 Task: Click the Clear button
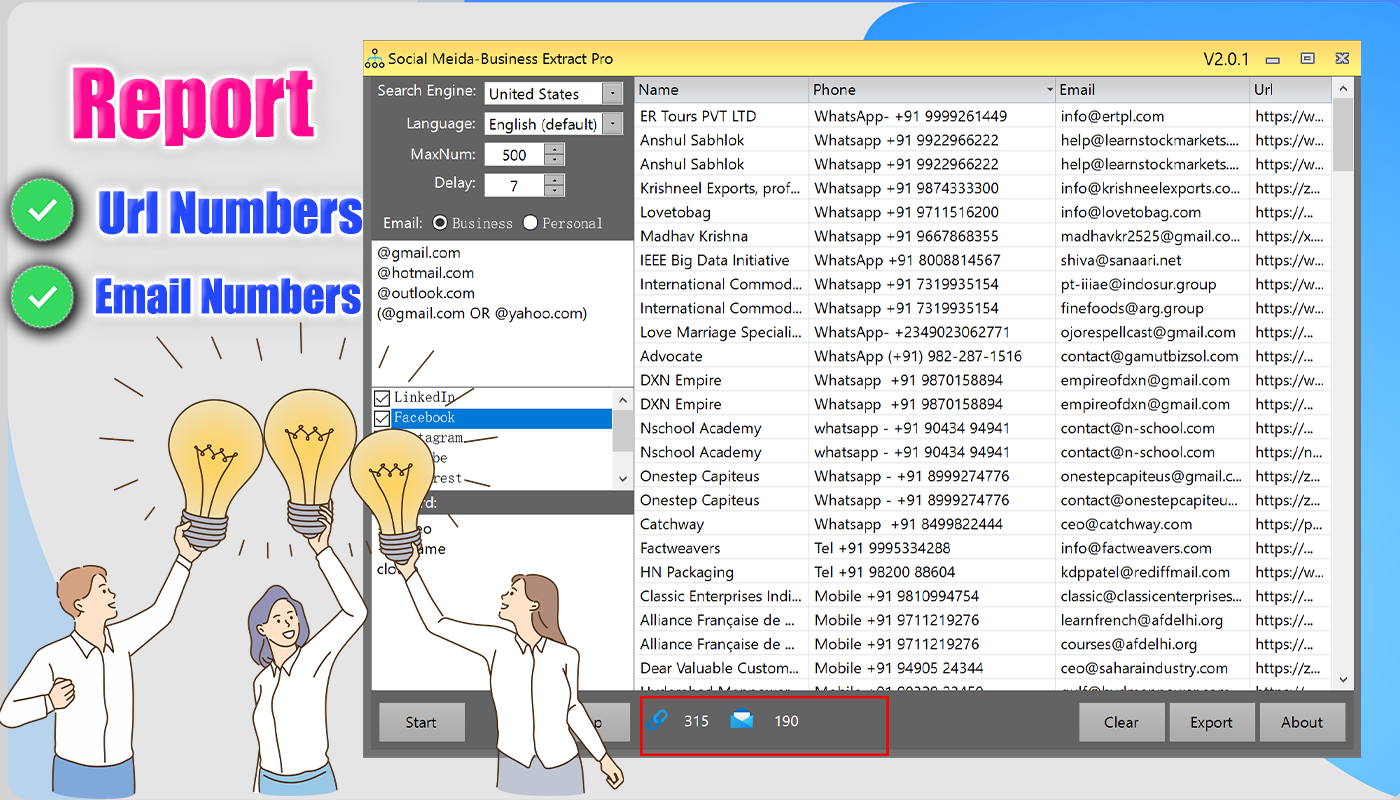coord(1121,722)
